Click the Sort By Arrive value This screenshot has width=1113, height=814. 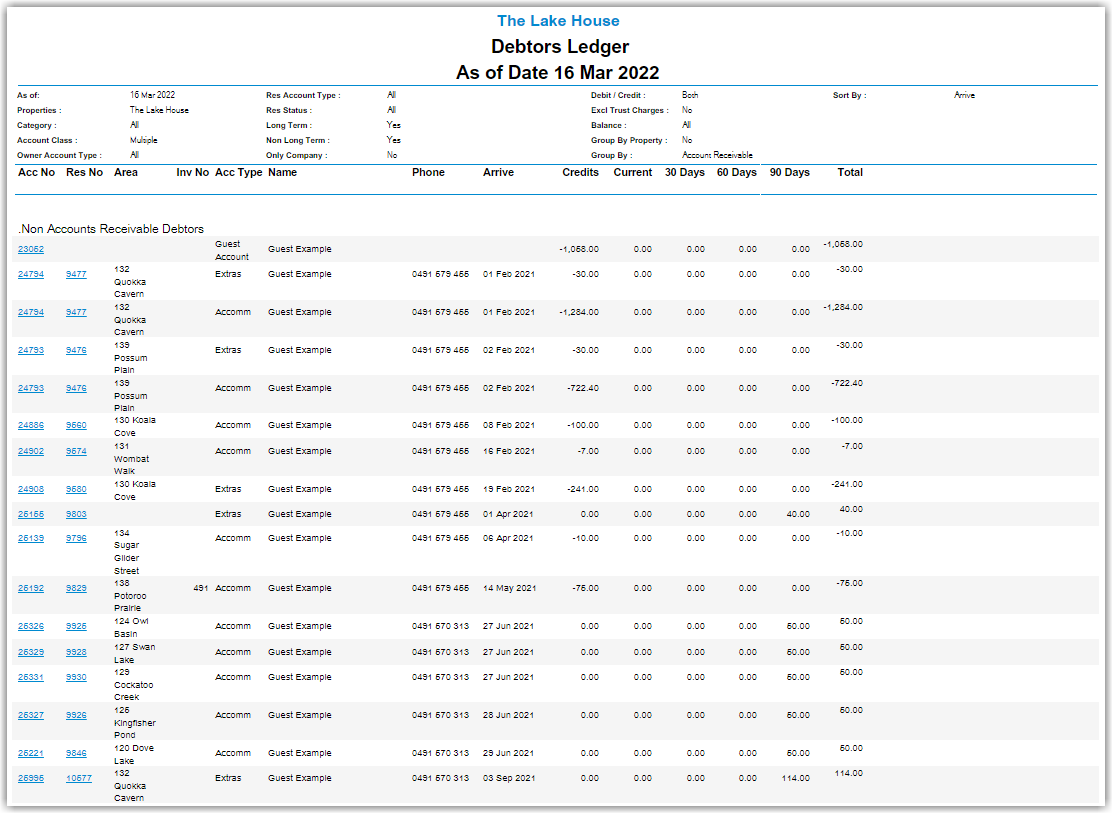pyautogui.click(x=964, y=95)
